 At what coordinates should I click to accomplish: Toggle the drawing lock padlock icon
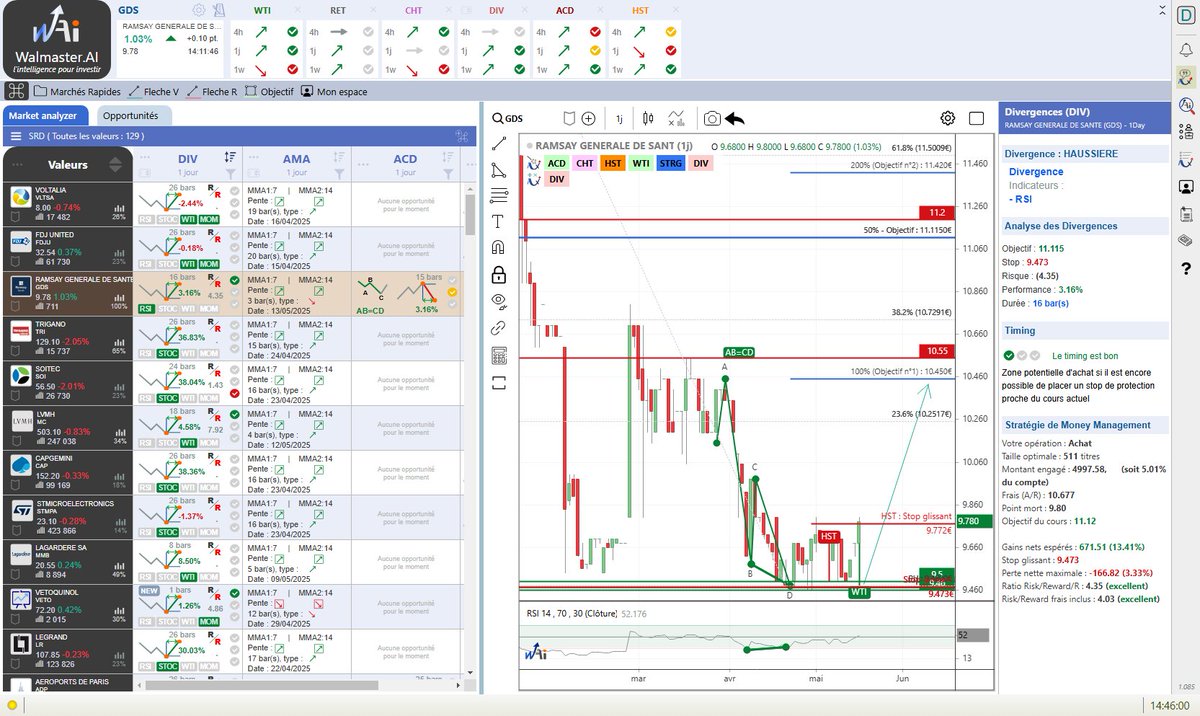(499, 275)
